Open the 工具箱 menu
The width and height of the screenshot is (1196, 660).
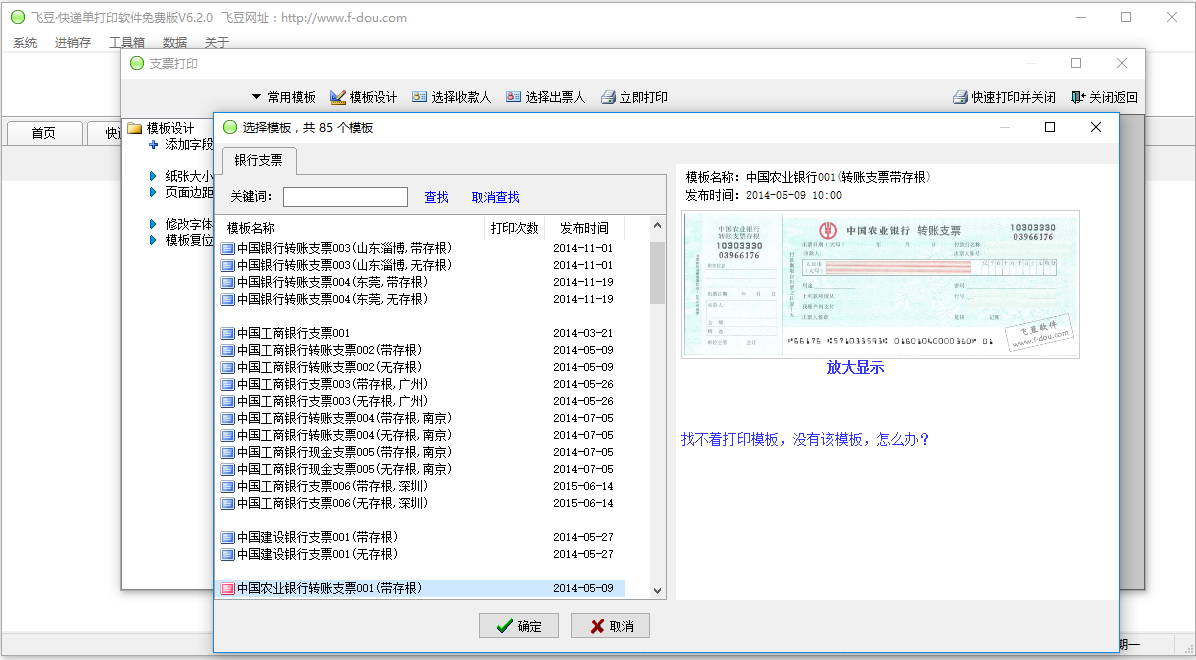click(127, 43)
